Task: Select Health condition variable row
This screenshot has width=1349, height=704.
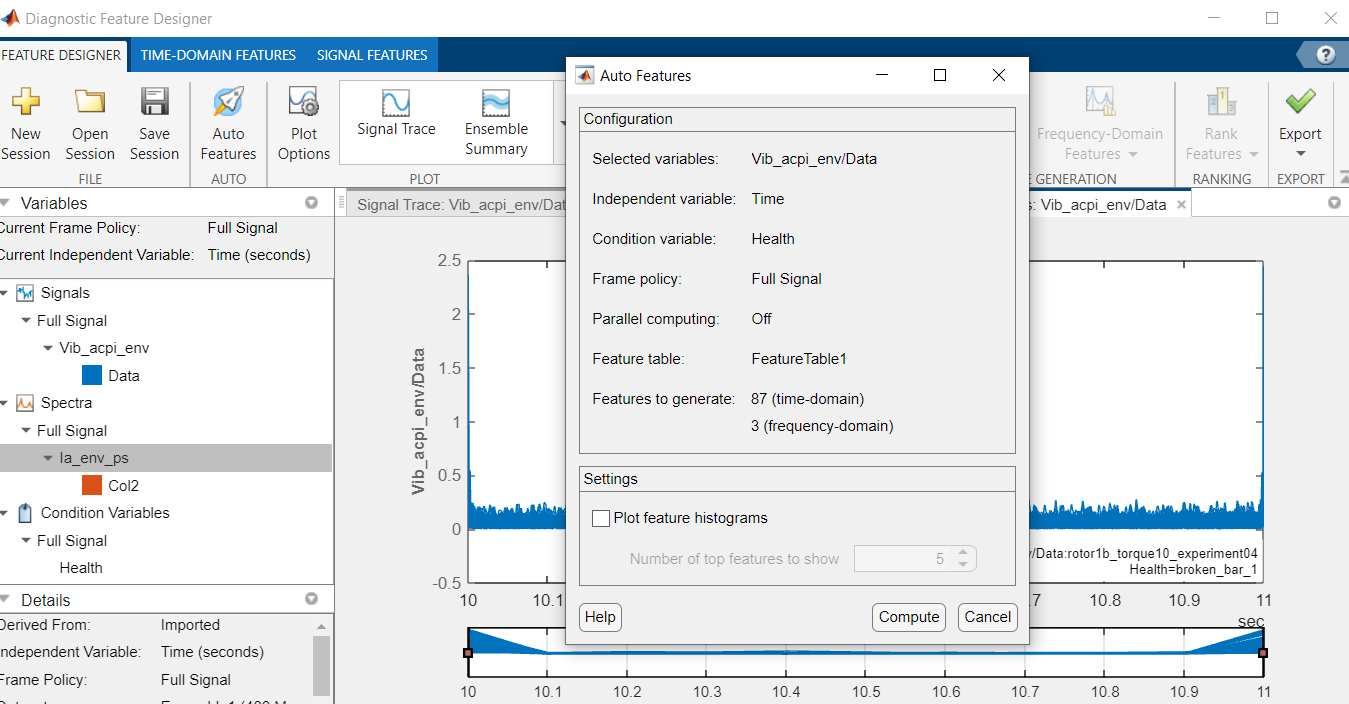Action: [166, 568]
